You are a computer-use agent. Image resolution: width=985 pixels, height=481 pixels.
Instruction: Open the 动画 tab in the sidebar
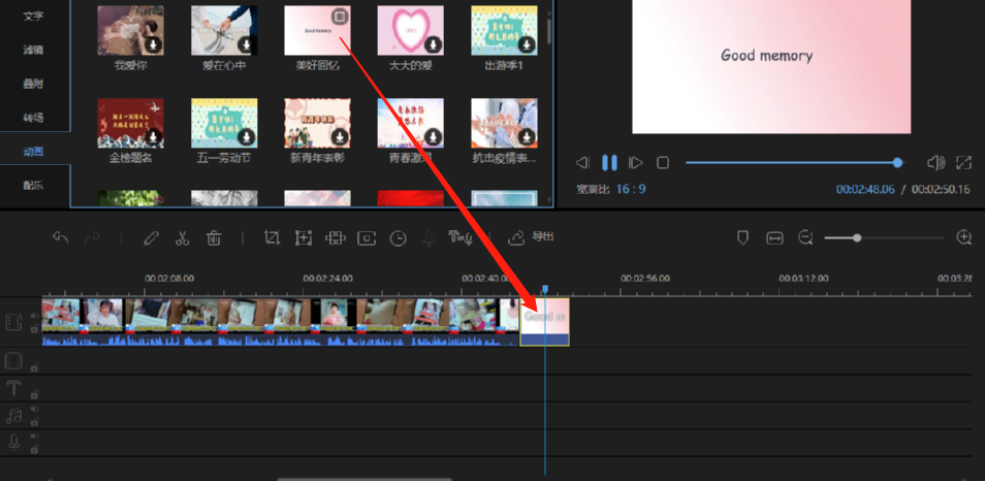[x=34, y=151]
